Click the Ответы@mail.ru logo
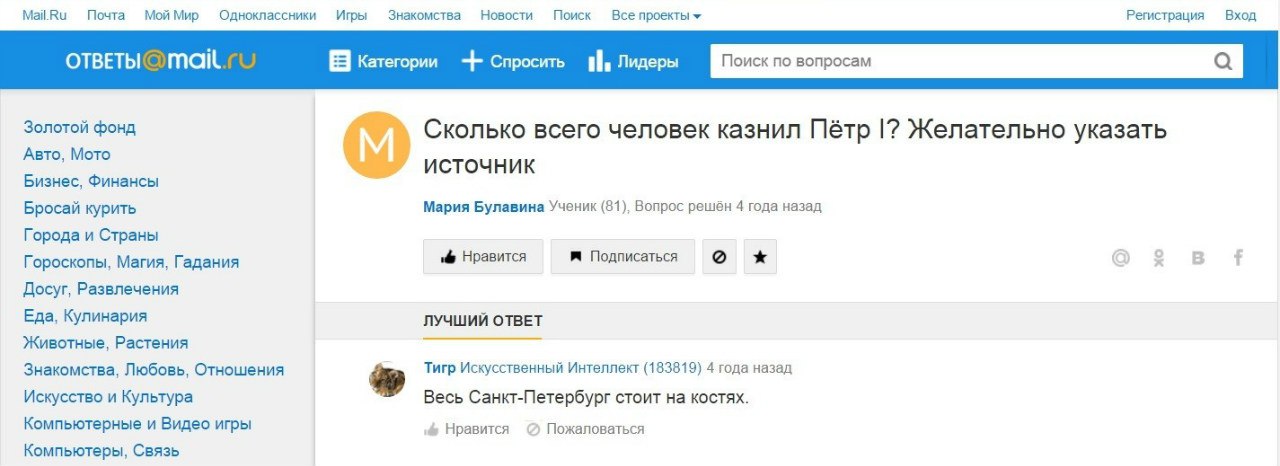1280x466 pixels. (x=161, y=61)
